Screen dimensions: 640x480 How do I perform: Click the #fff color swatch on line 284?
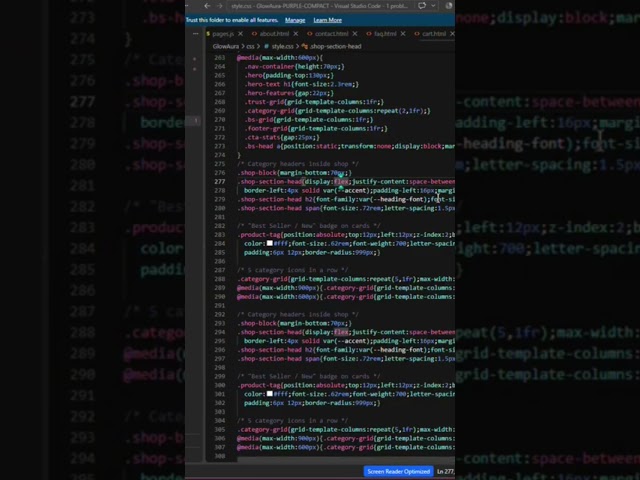270,243
